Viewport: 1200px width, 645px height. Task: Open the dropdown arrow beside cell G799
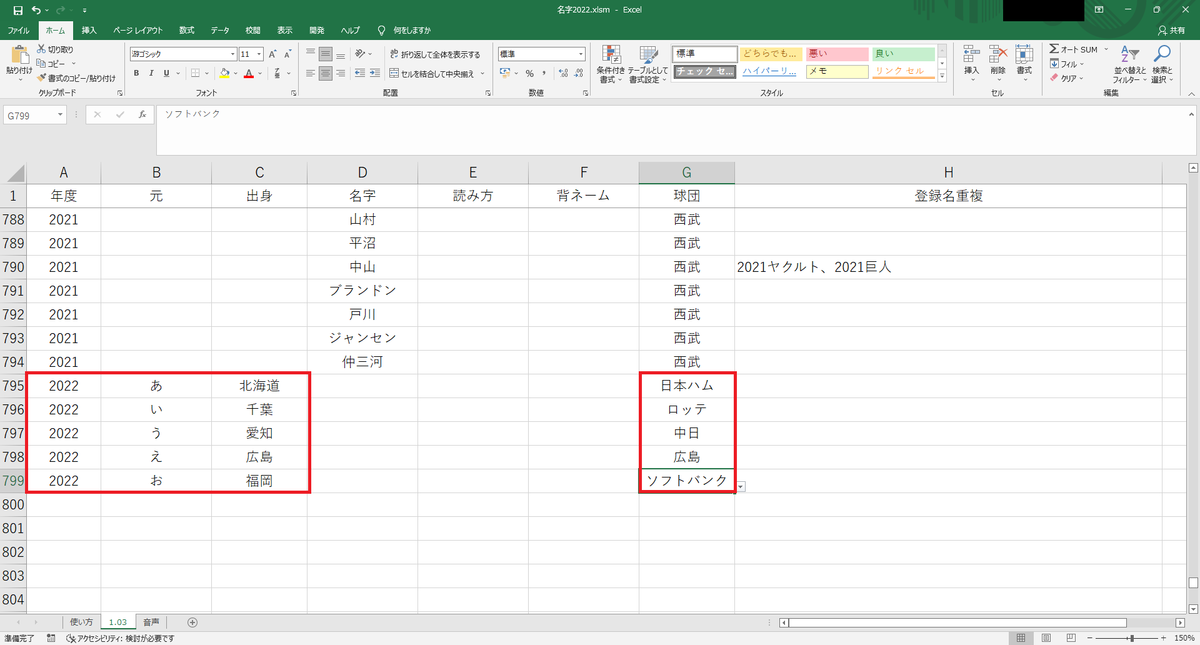coord(740,486)
